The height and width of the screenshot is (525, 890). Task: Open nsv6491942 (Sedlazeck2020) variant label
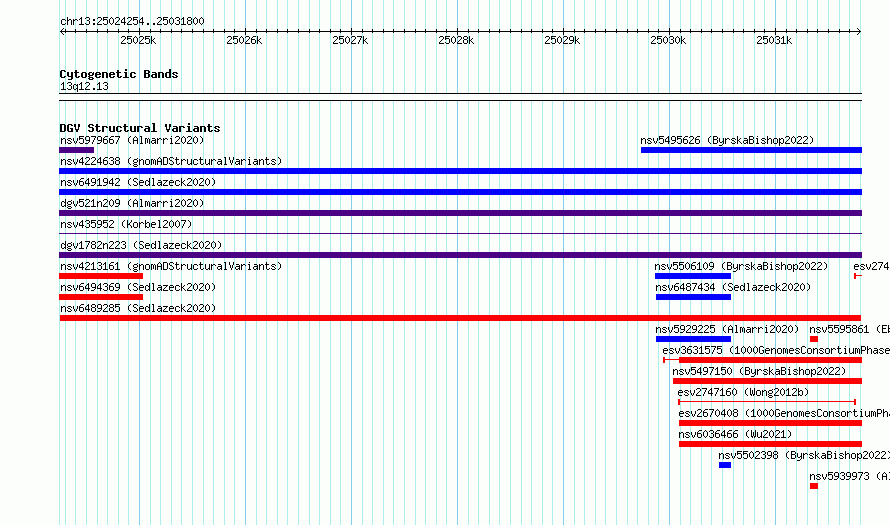[x=138, y=182]
